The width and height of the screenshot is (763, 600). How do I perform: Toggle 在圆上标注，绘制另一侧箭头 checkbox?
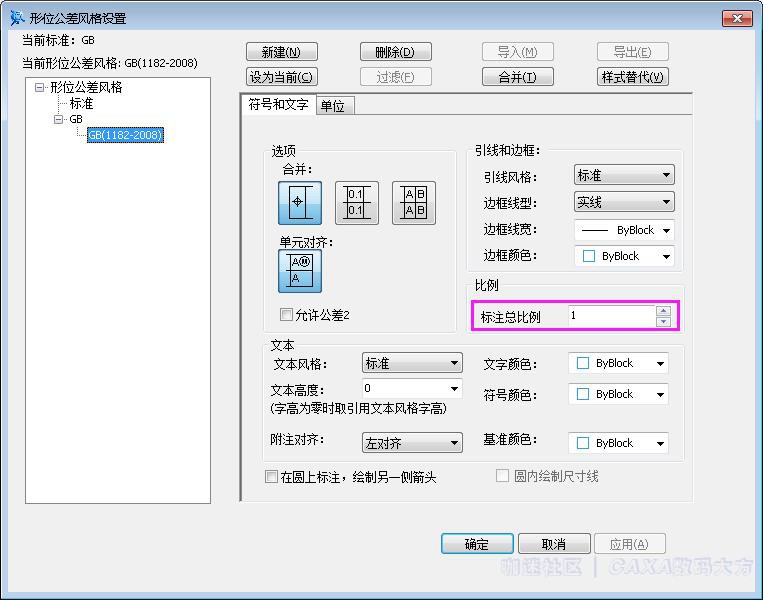(x=272, y=477)
